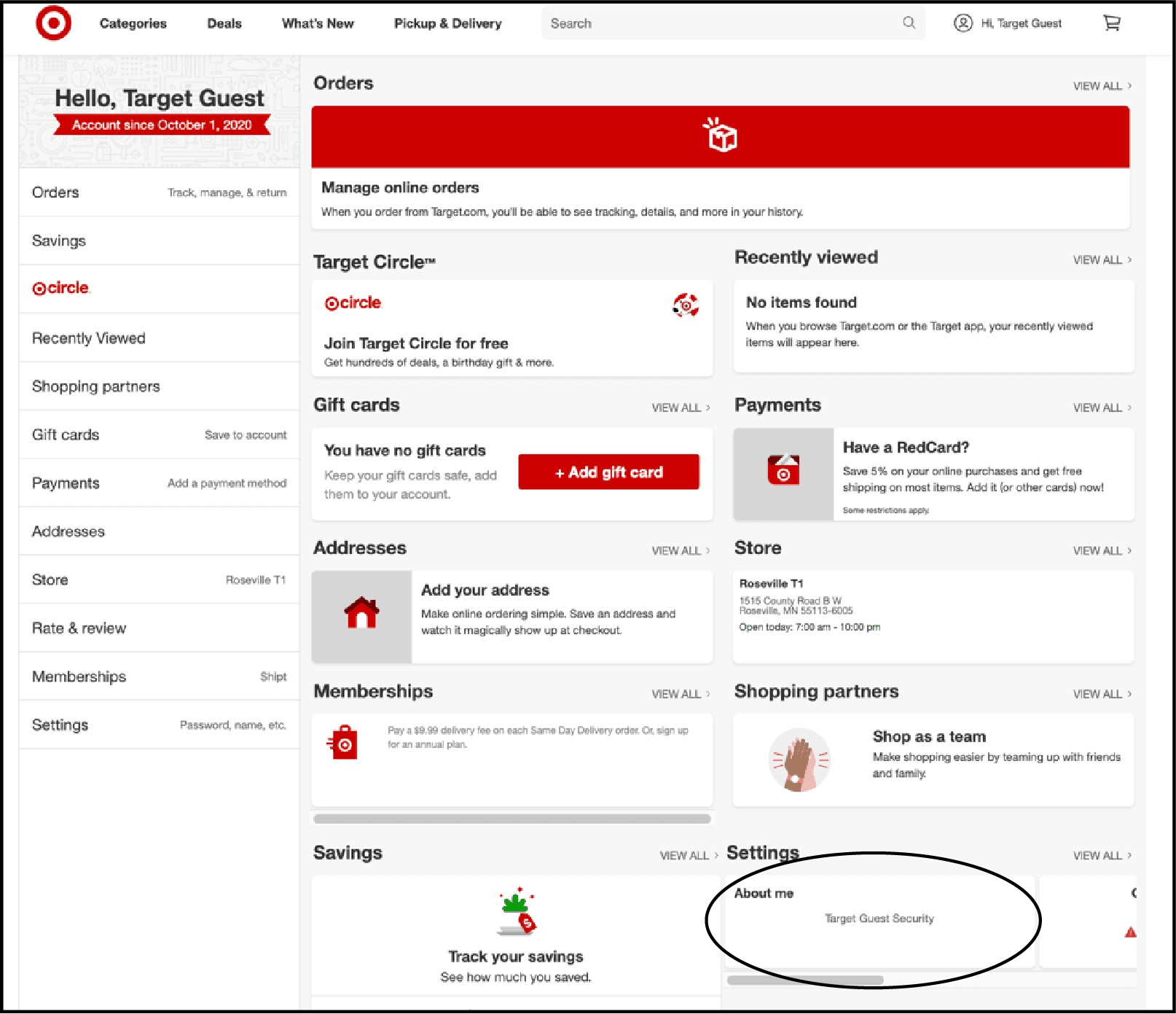Select Memberships in the sidebar

click(x=160, y=676)
